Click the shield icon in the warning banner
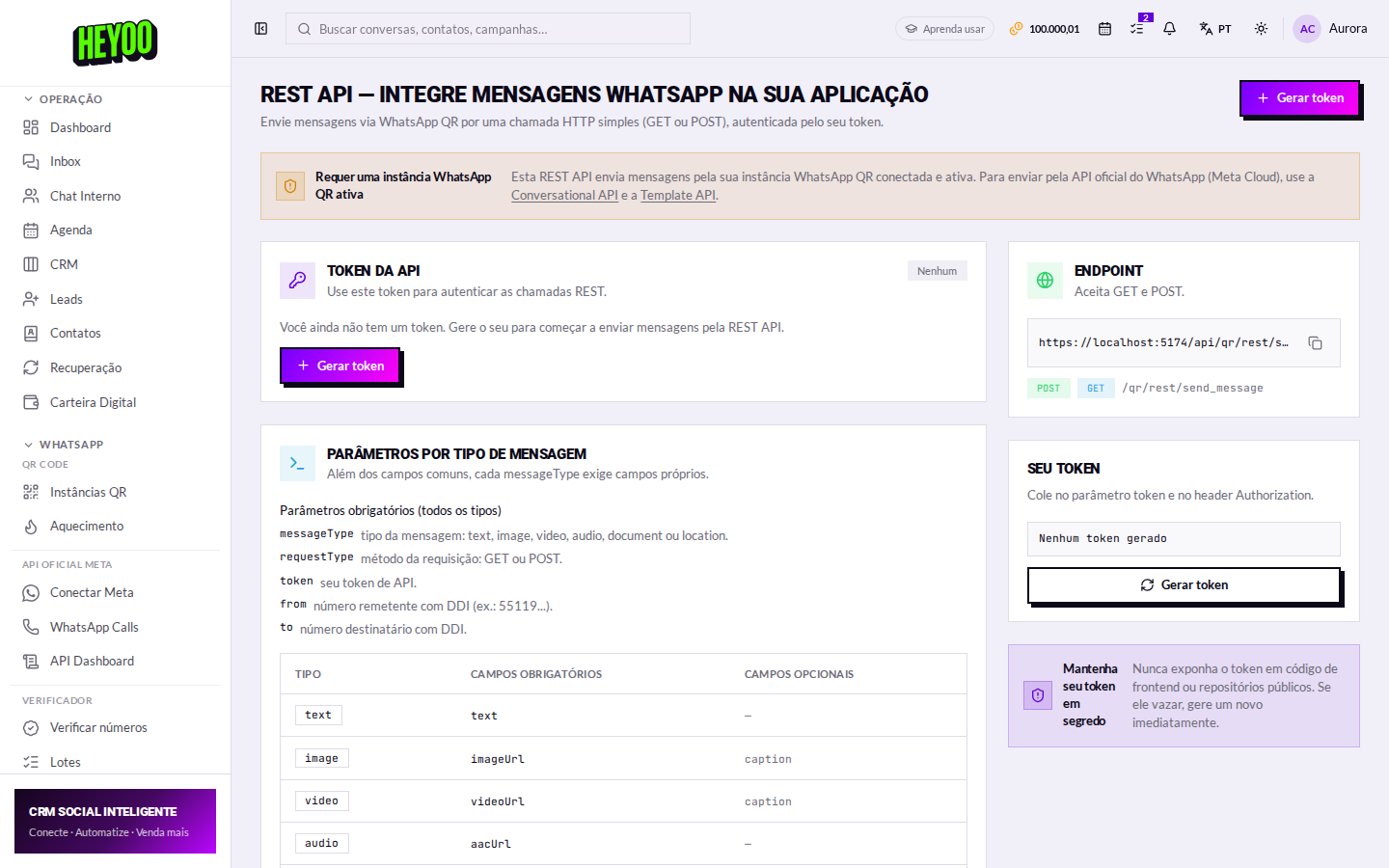The width and height of the screenshot is (1389, 868). point(290,186)
